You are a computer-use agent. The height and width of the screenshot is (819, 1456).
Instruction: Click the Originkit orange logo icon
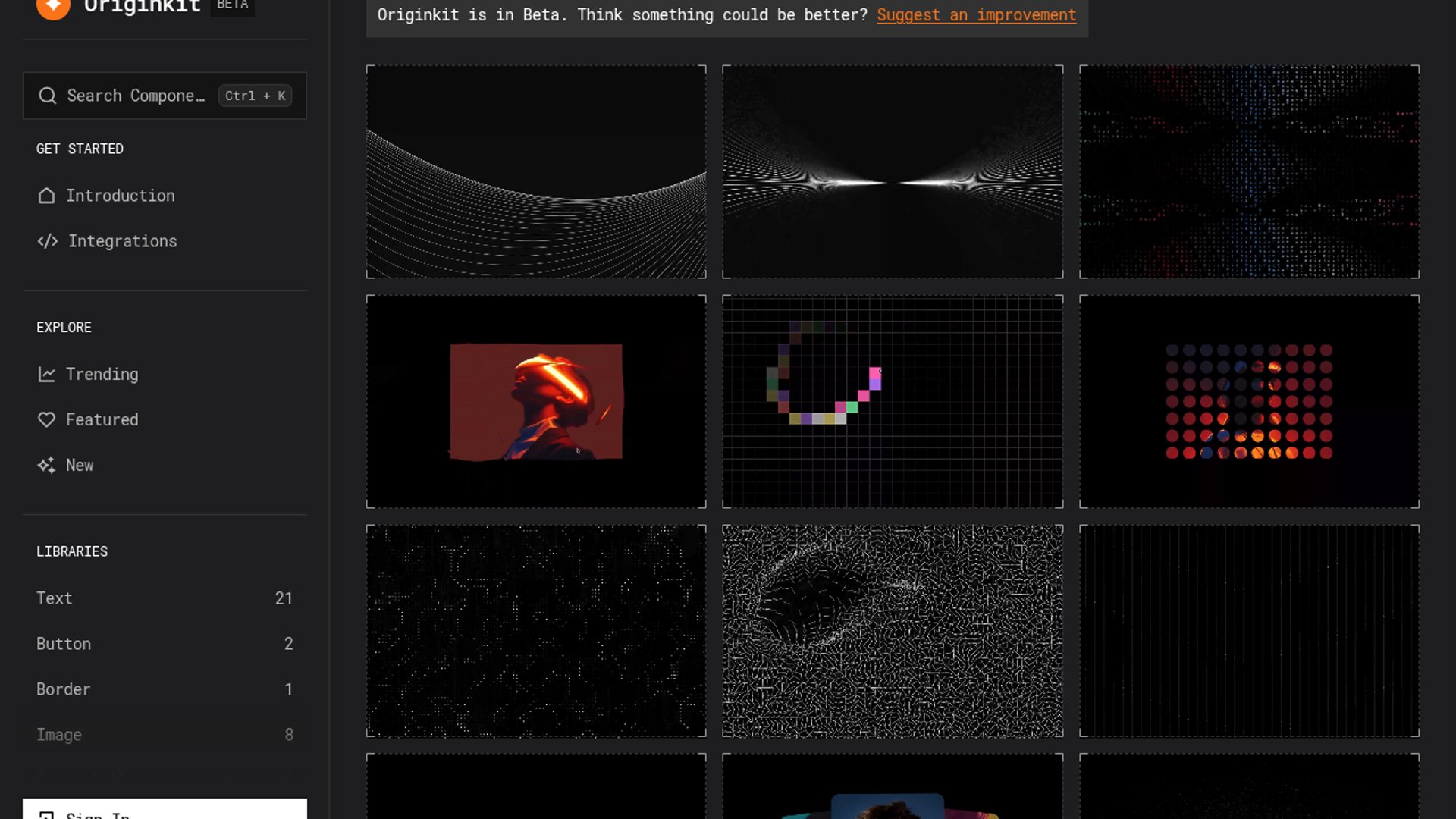point(53,8)
